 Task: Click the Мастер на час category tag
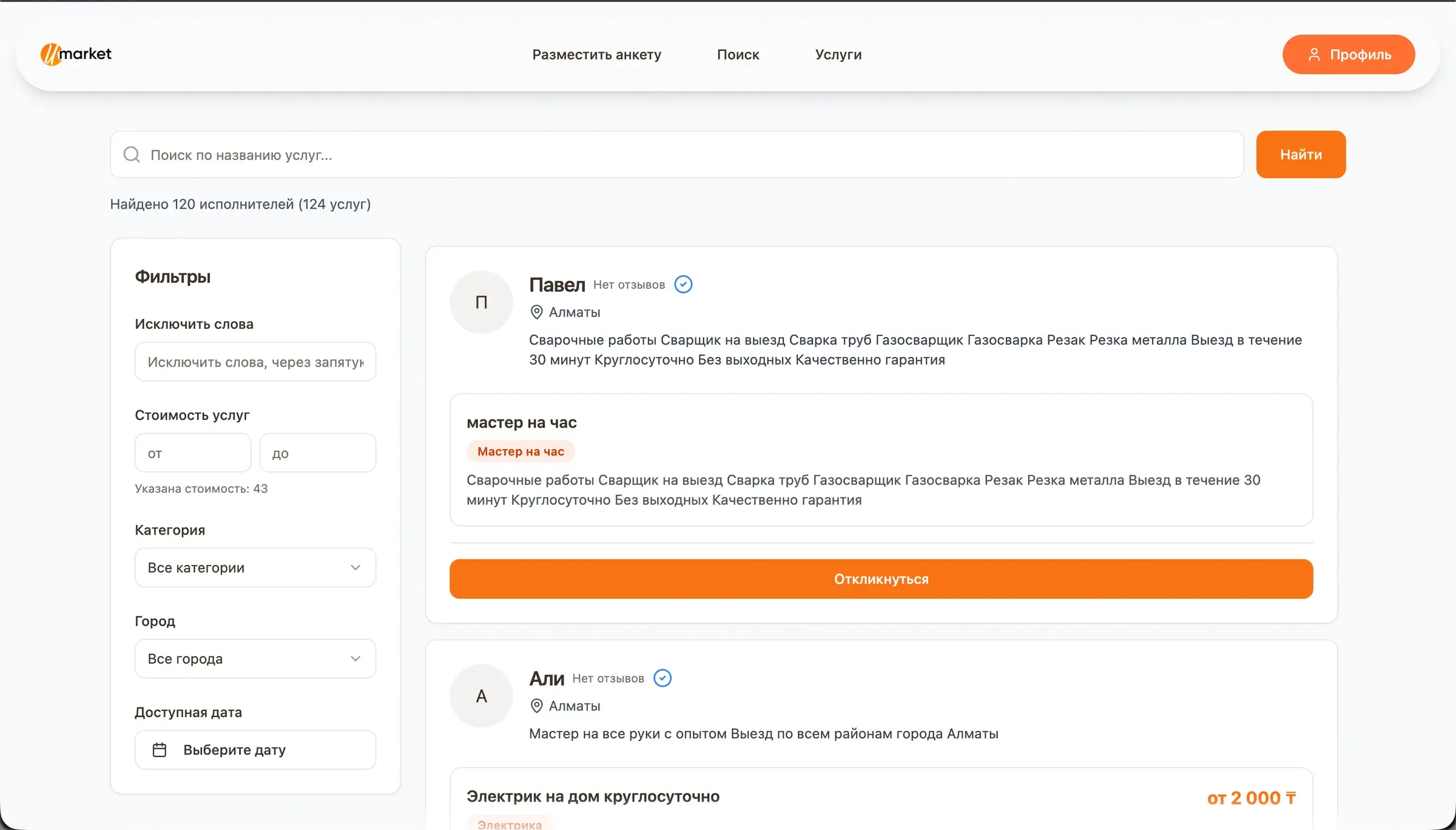pos(521,451)
